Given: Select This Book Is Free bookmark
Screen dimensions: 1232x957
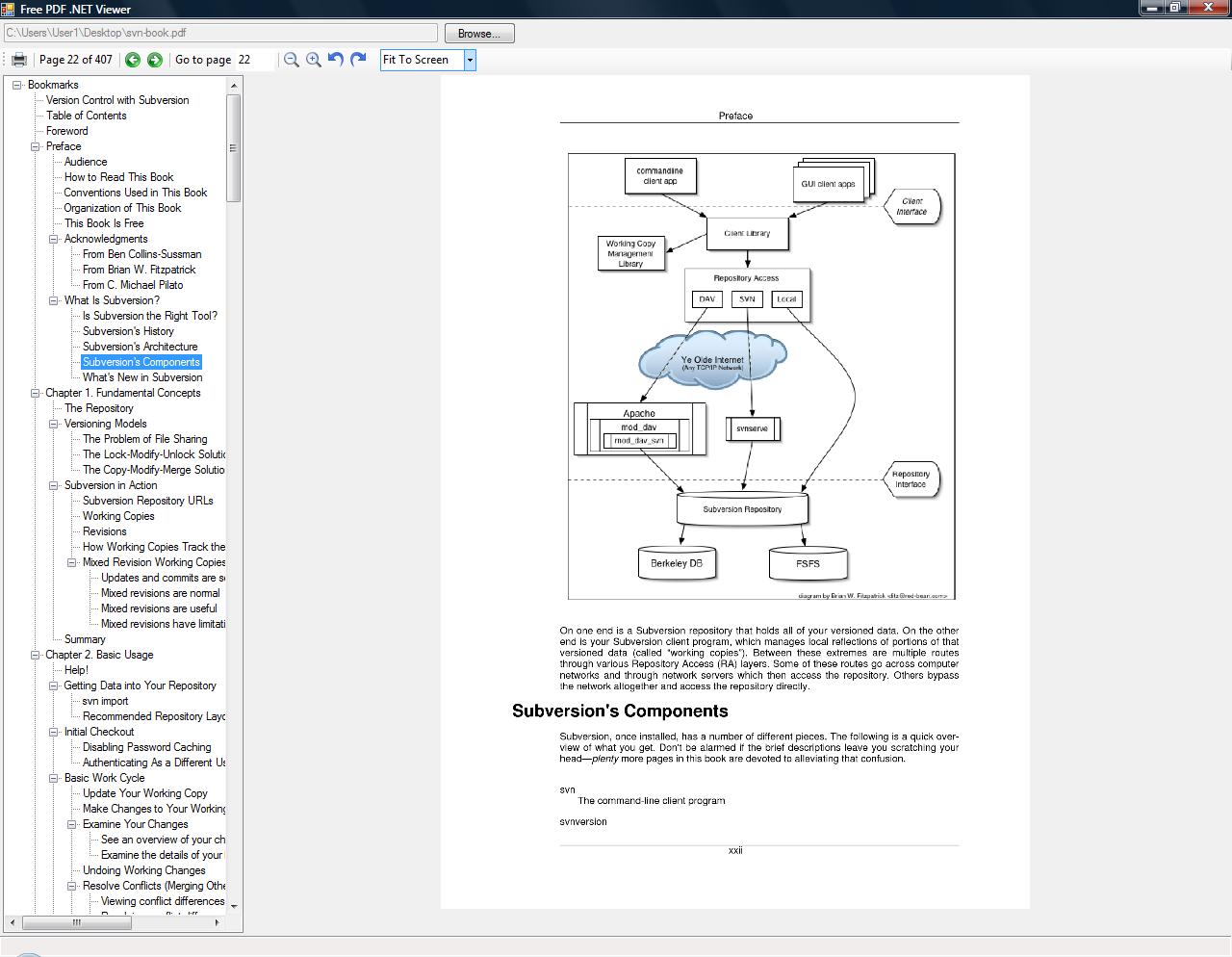Looking at the screenshot, I should [104, 223].
